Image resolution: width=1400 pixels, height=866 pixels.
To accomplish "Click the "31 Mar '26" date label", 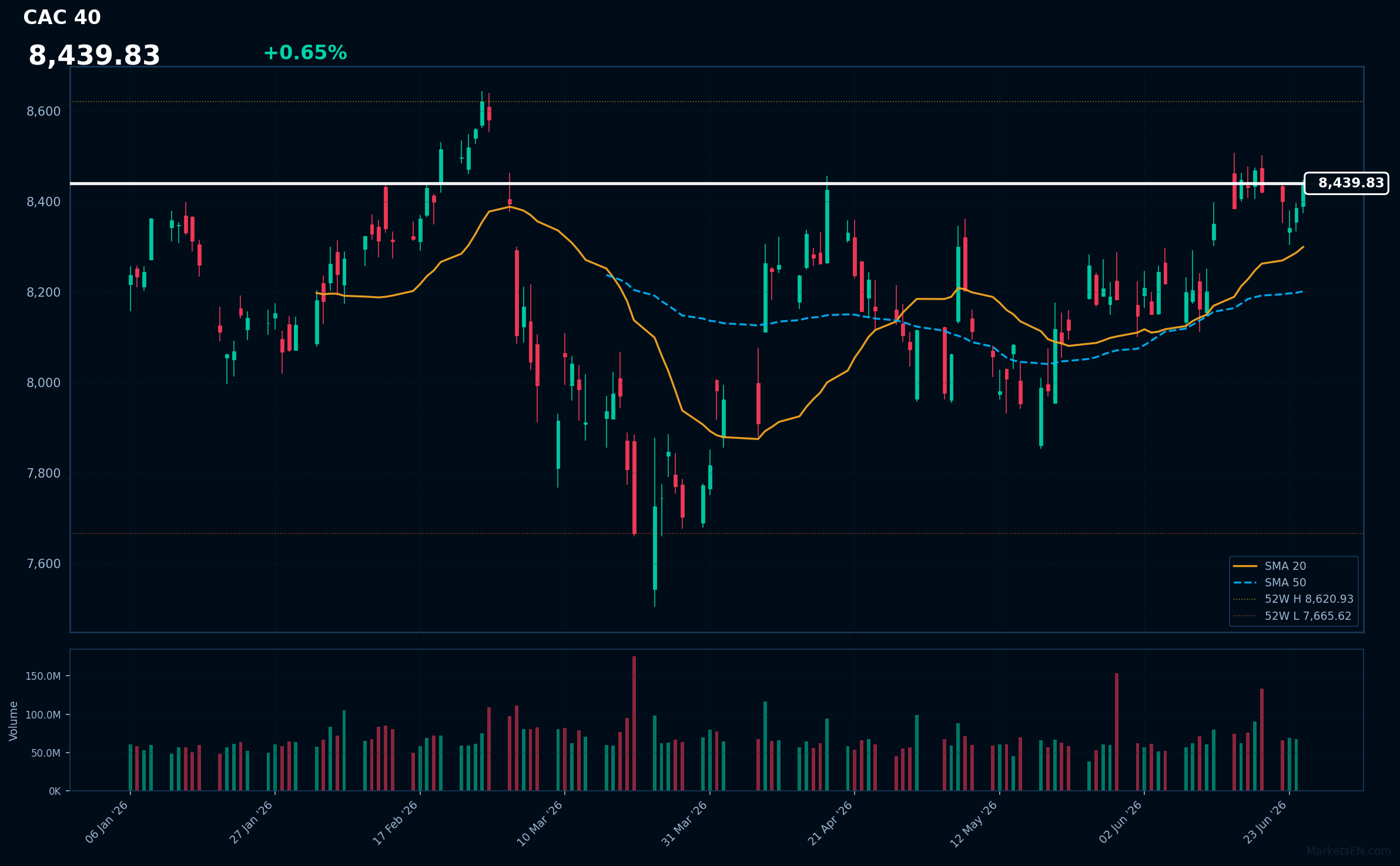I will tap(685, 823).
